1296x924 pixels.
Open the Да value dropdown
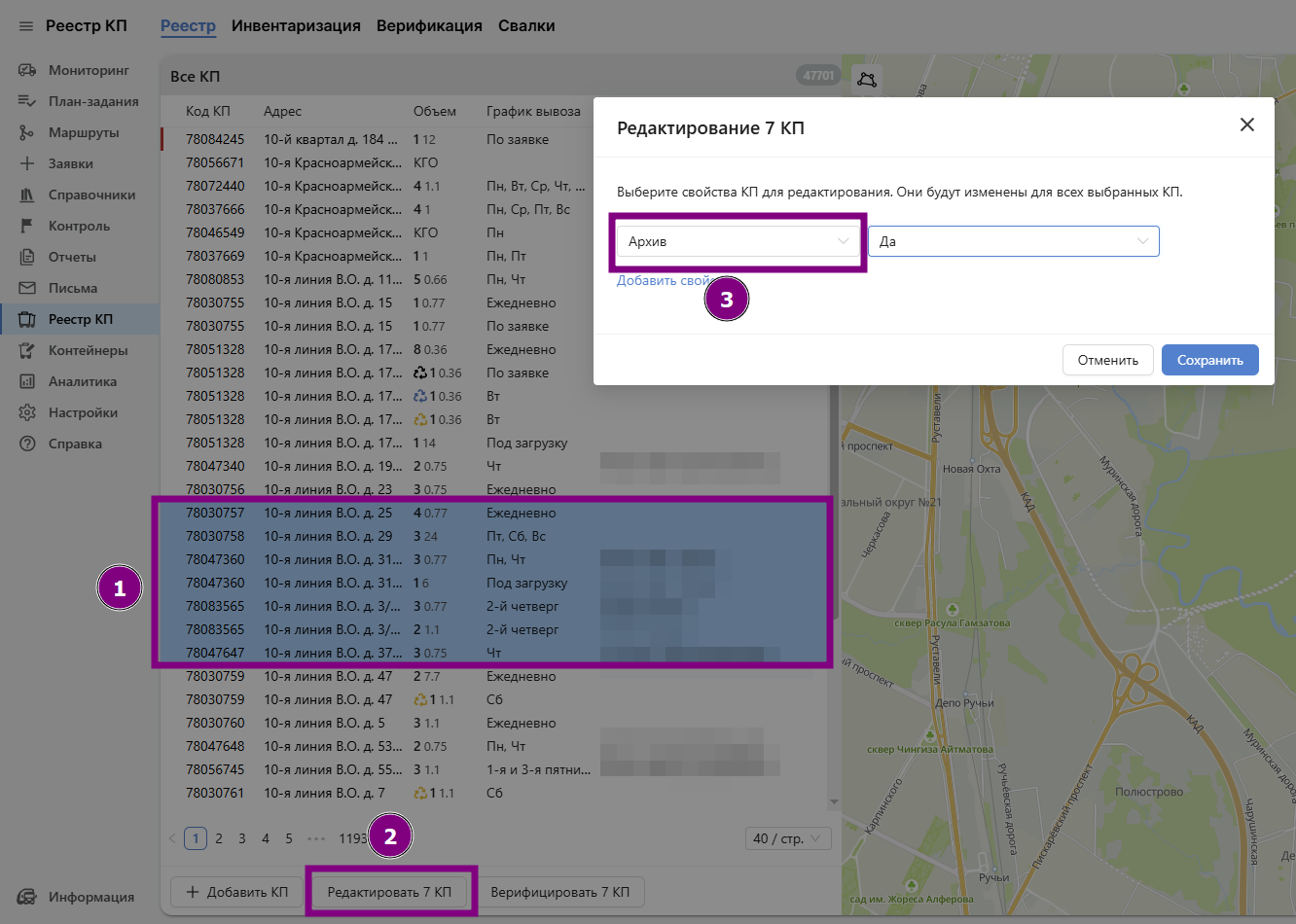tap(1013, 241)
